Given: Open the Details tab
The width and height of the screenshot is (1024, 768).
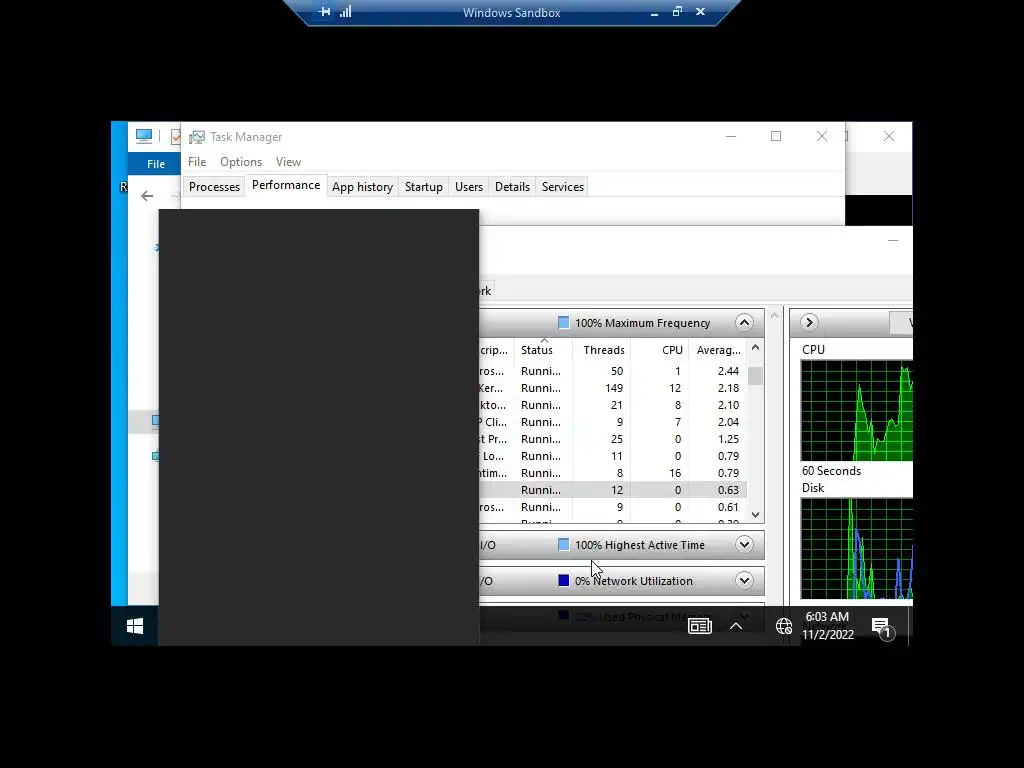Looking at the screenshot, I should 512,187.
